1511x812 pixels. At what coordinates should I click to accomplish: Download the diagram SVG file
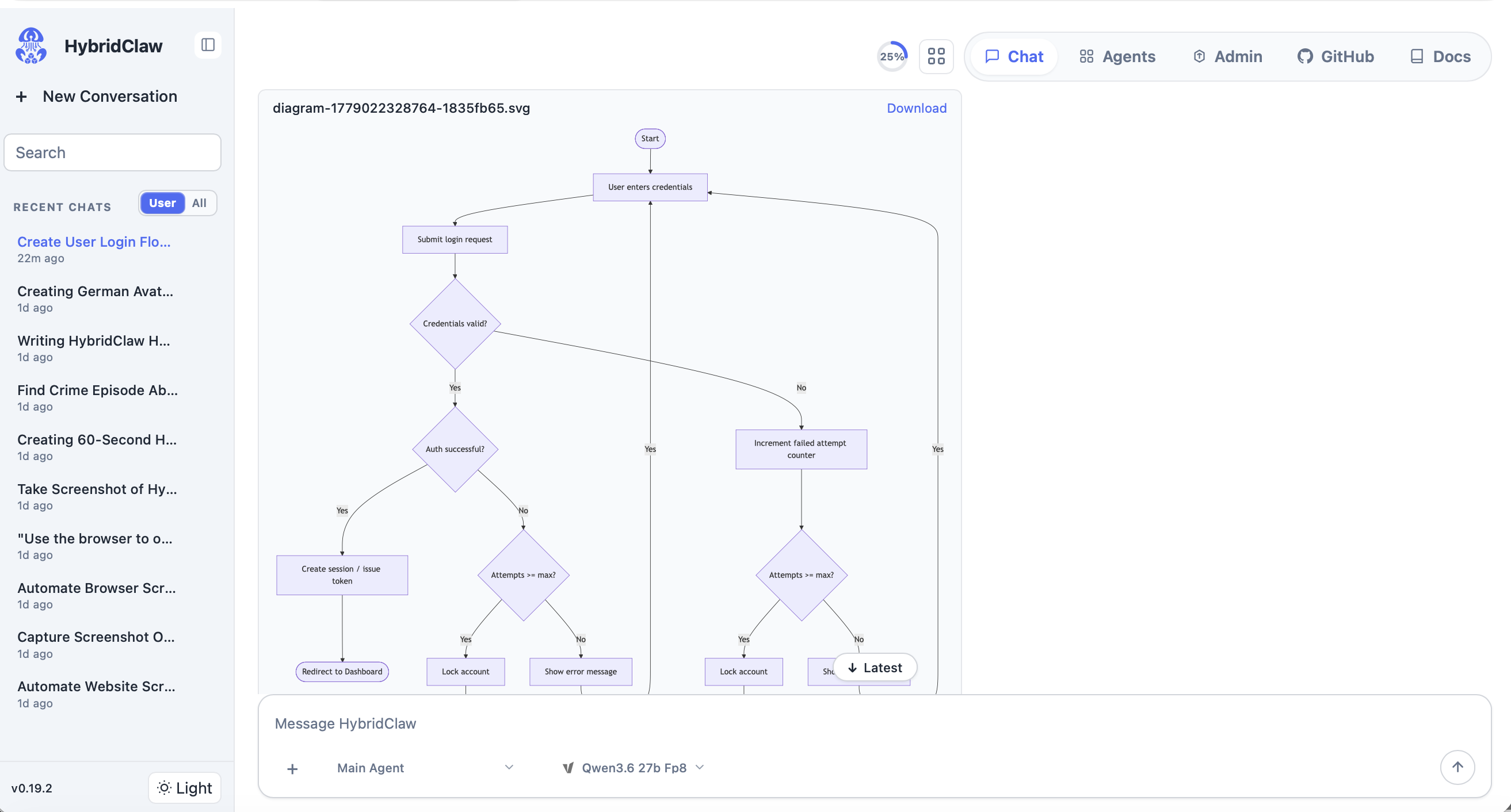click(x=916, y=108)
